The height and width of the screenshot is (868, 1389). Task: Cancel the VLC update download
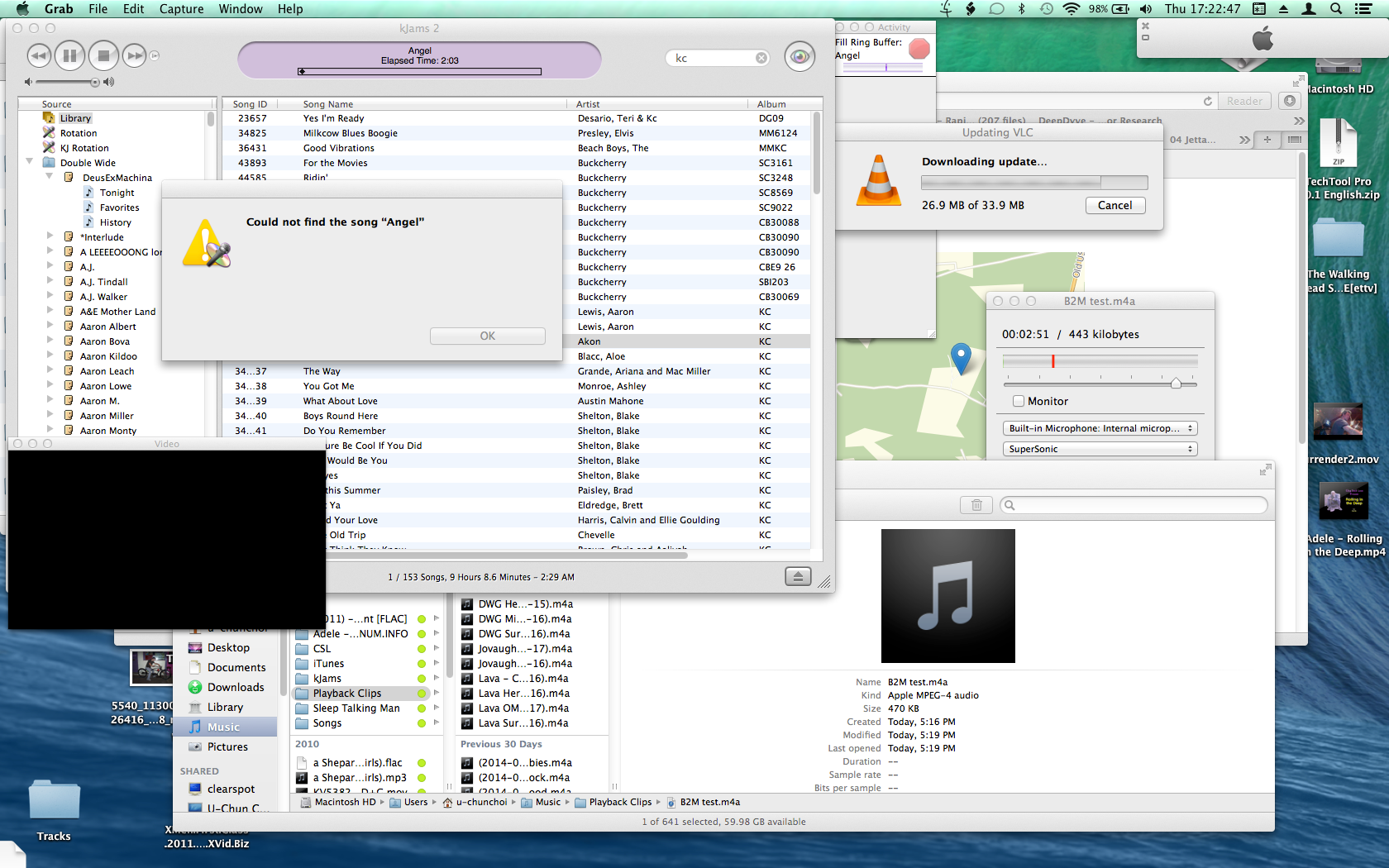point(1115,206)
